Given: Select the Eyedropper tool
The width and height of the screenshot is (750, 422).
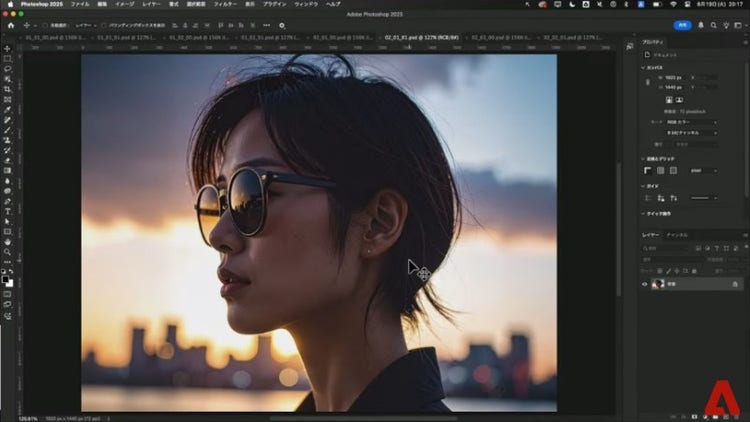Looking at the screenshot, I should pos(7,110).
